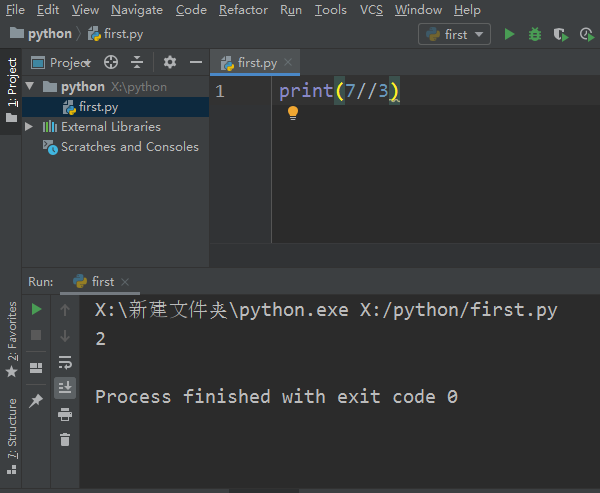Toggle the pin tab icon in Run panel

[36, 400]
